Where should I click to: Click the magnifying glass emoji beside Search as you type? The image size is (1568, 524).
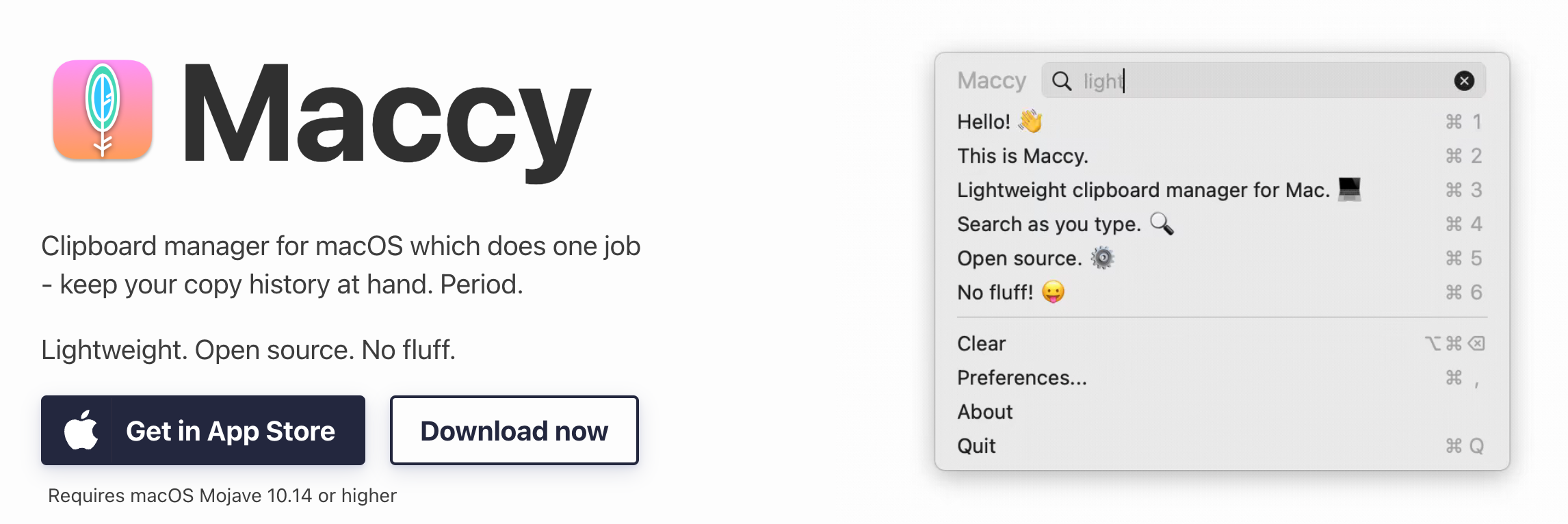(1162, 224)
